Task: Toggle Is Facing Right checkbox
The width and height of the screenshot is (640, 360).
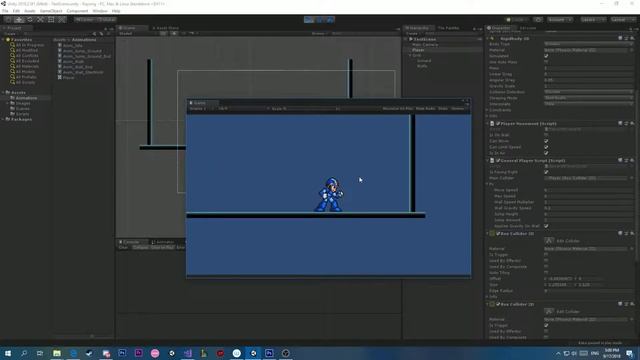Action: point(546,172)
